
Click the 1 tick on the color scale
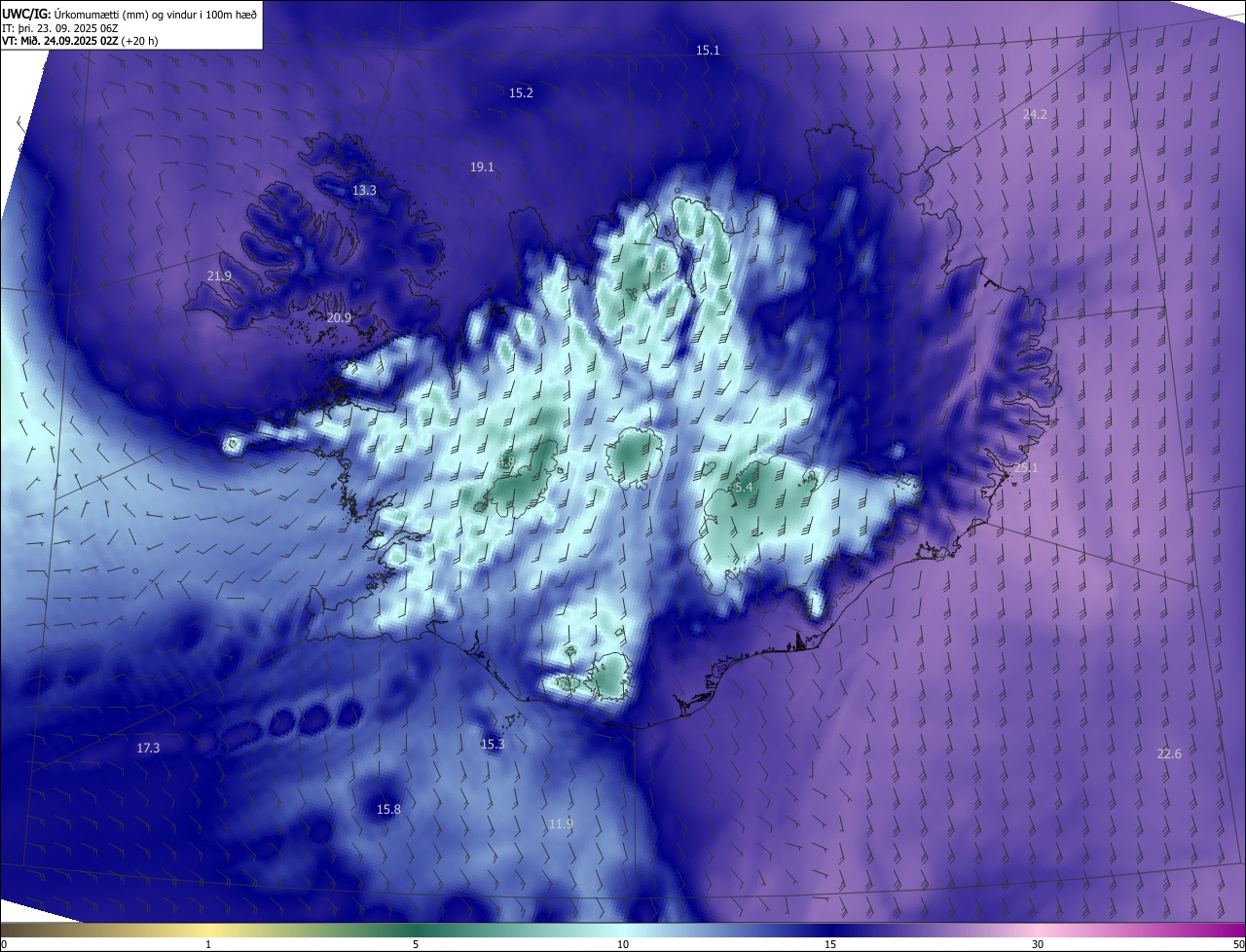coord(208,944)
